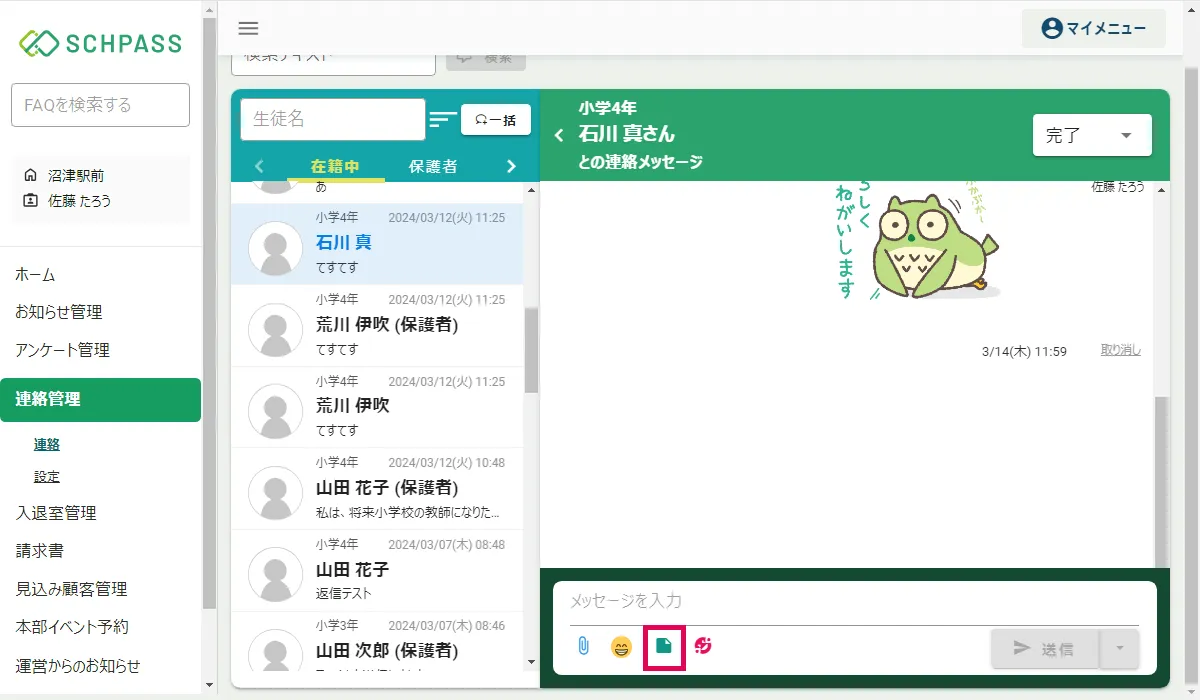Open the green message template icon
The height and width of the screenshot is (700, 1200).
click(663, 646)
